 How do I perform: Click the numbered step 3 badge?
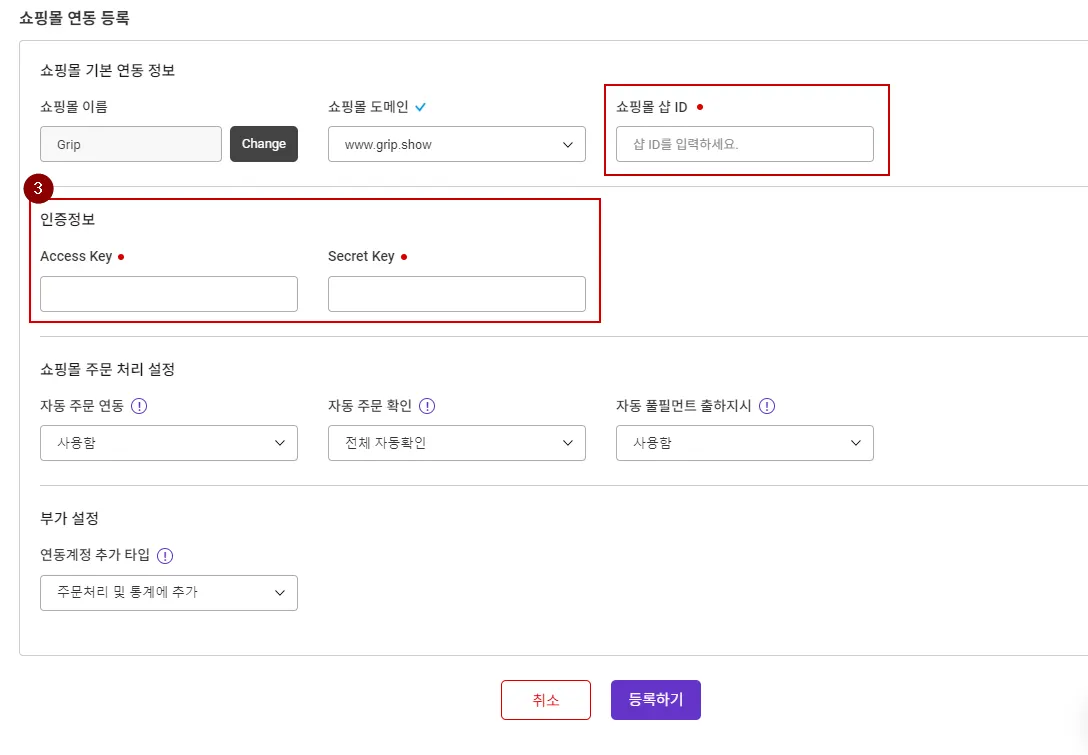point(37,187)
